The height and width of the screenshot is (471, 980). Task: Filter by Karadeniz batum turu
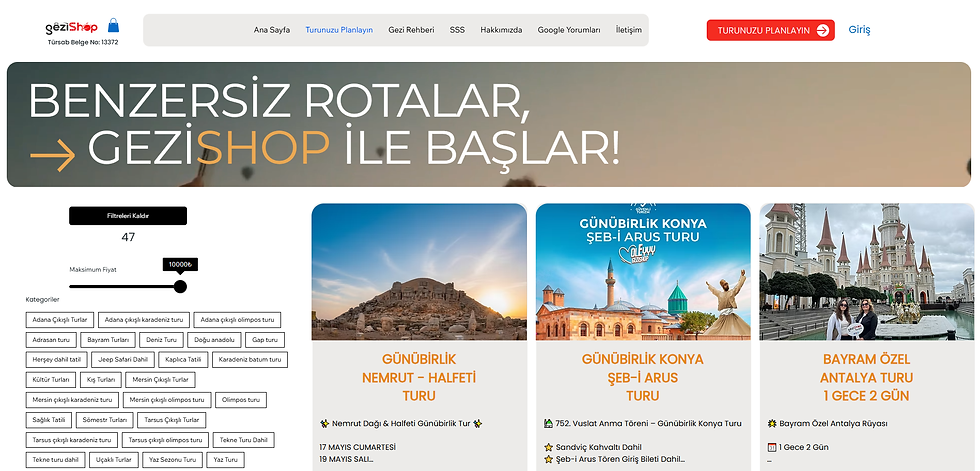click(250, 360)
